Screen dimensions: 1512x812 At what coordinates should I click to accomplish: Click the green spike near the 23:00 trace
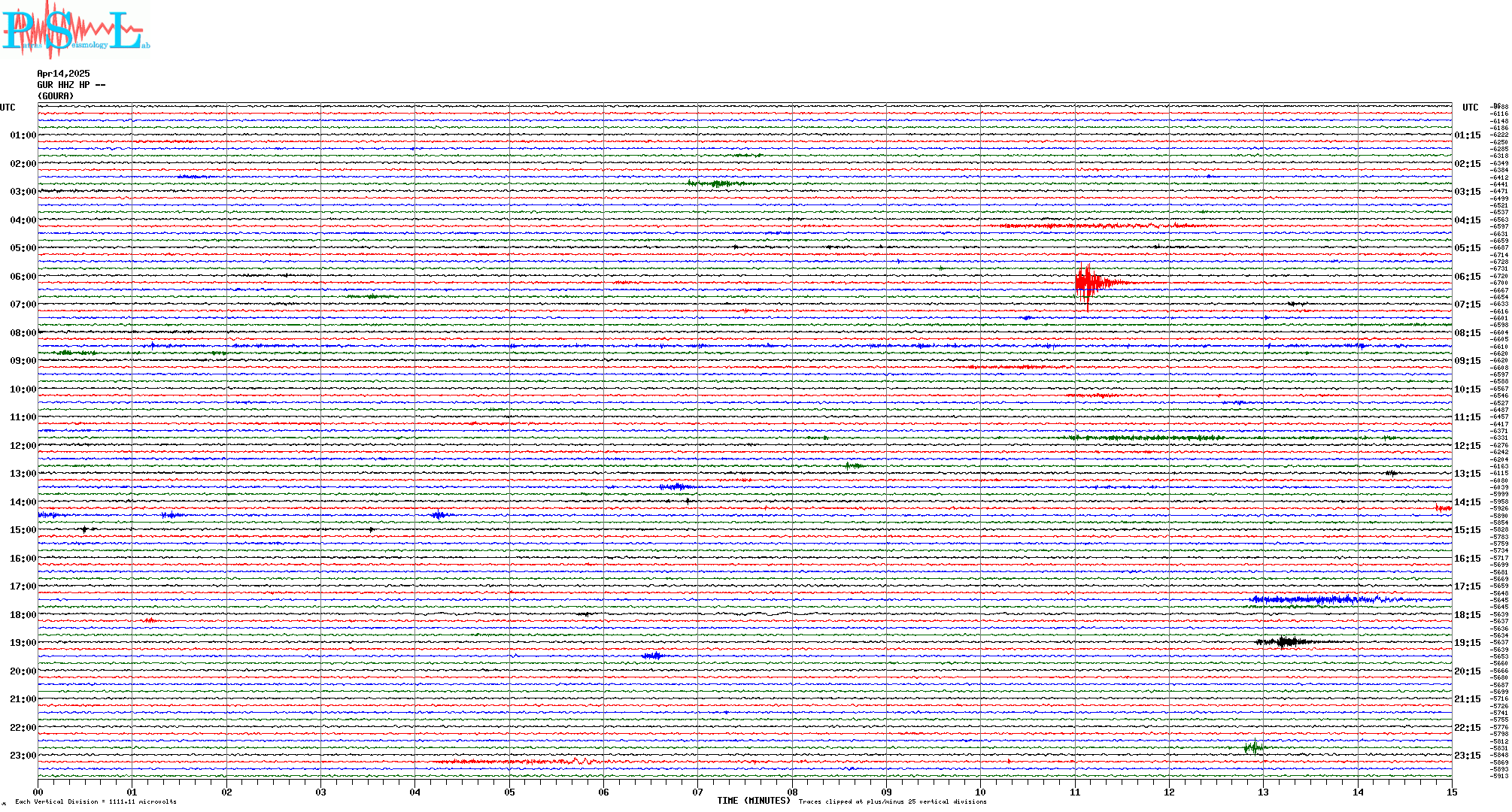(x=1253, y=747)
